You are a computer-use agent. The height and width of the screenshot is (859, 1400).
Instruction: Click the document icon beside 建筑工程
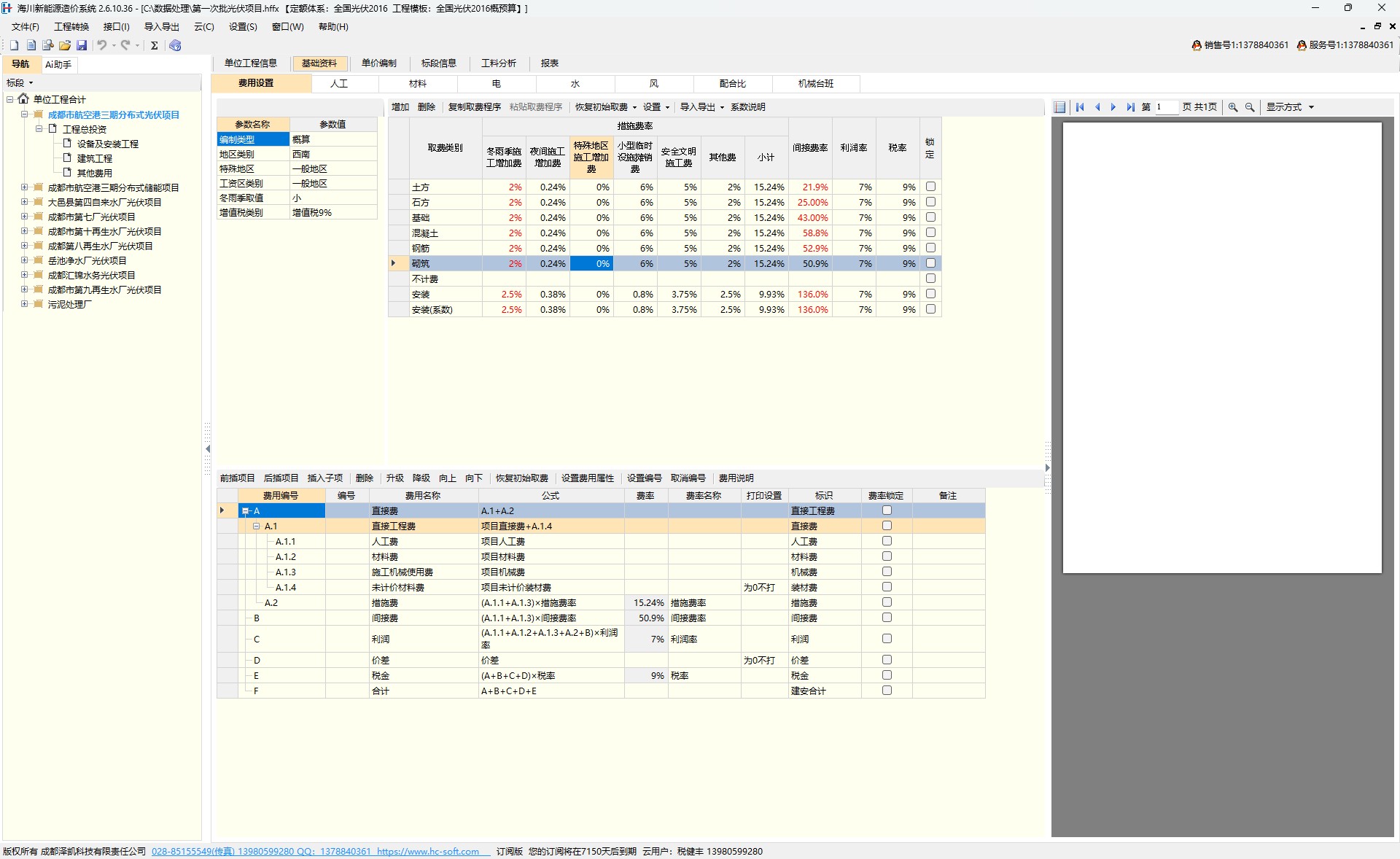pyautogui.click(x=67, y=158)
